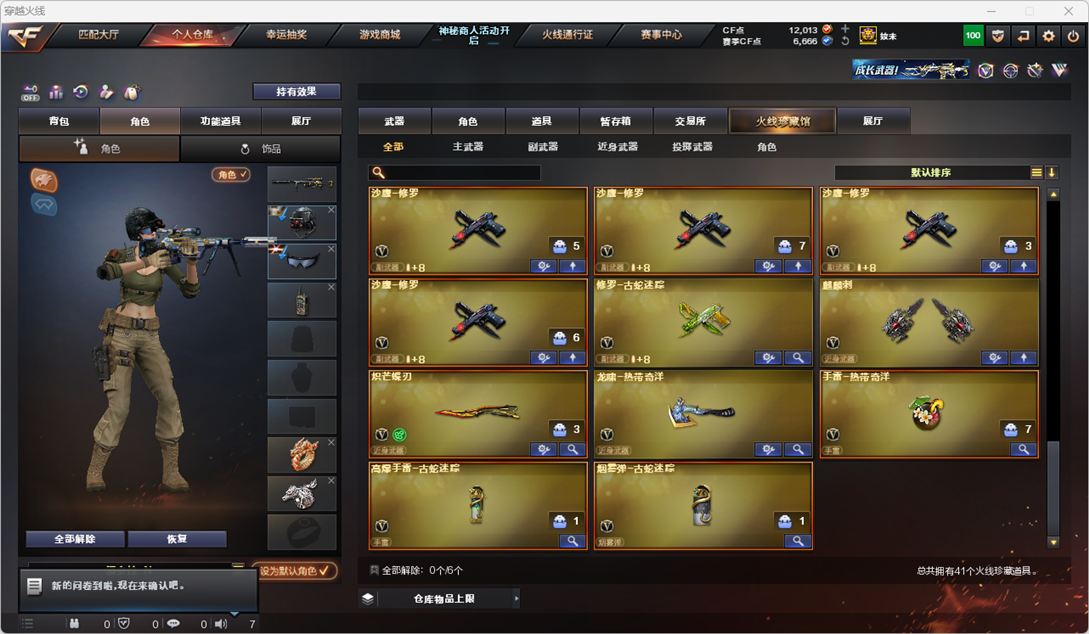Click the 全部解除 button under character
This screenshot has width=1089, height=634.
point(75,539)
